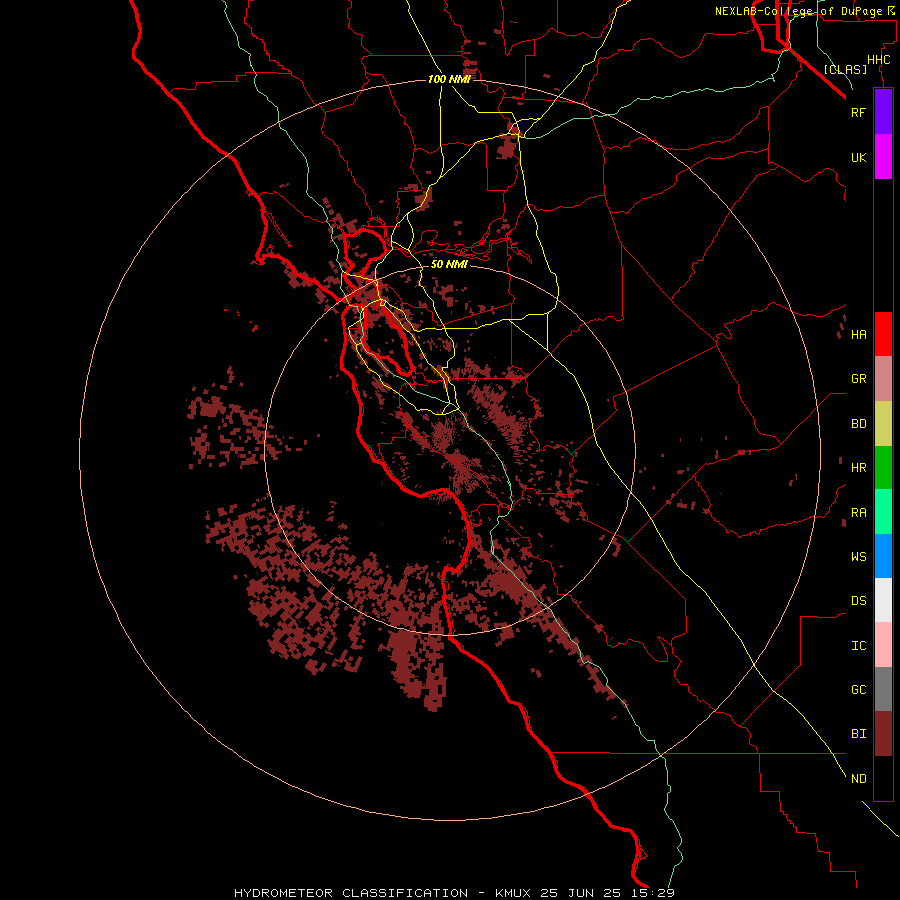Pick the dark green HR legend swatch
Image resolution: width=900 pixels, height=900 pixels.
(x=883, y=468)
